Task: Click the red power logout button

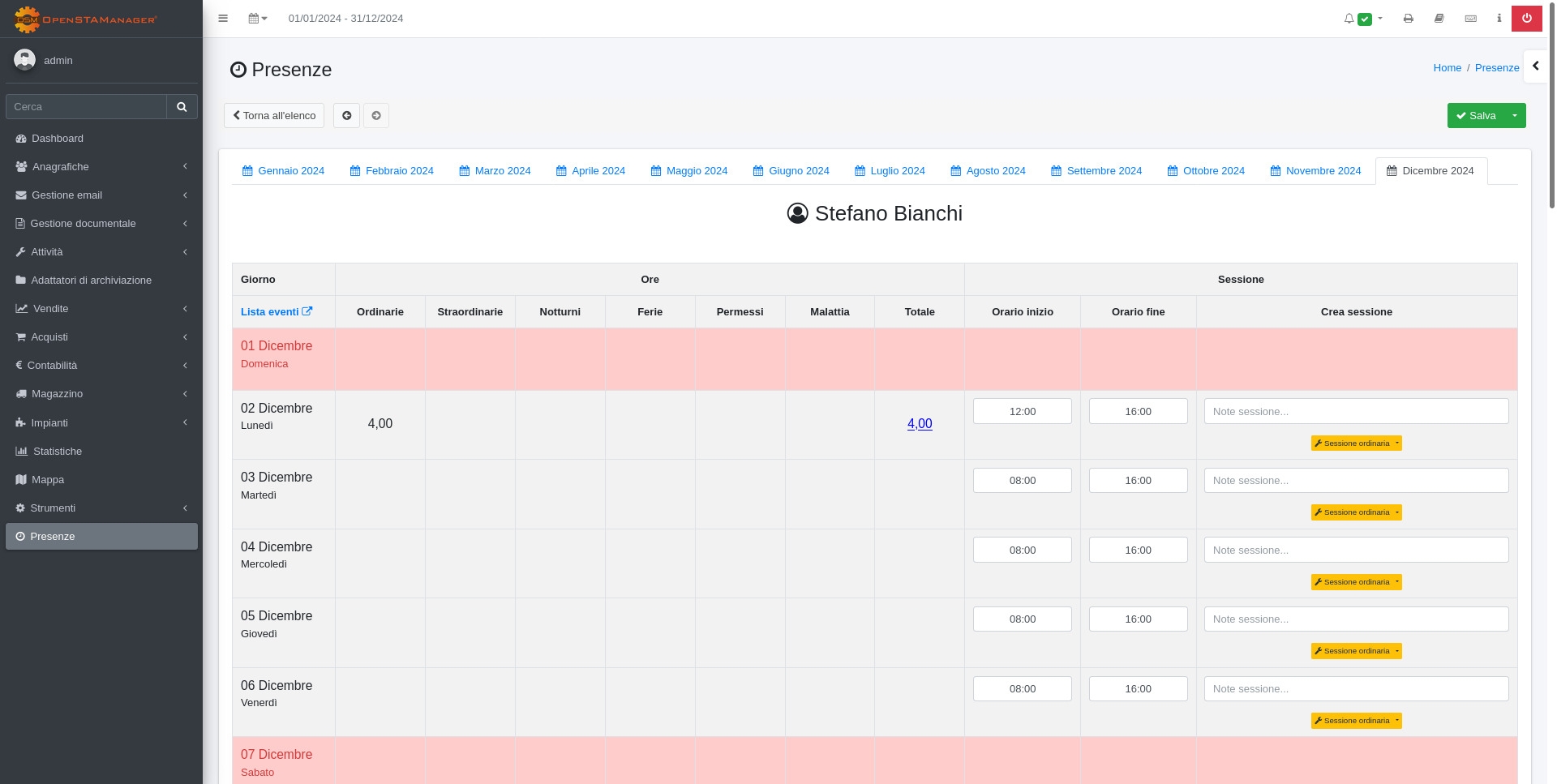Action: 1527,18
